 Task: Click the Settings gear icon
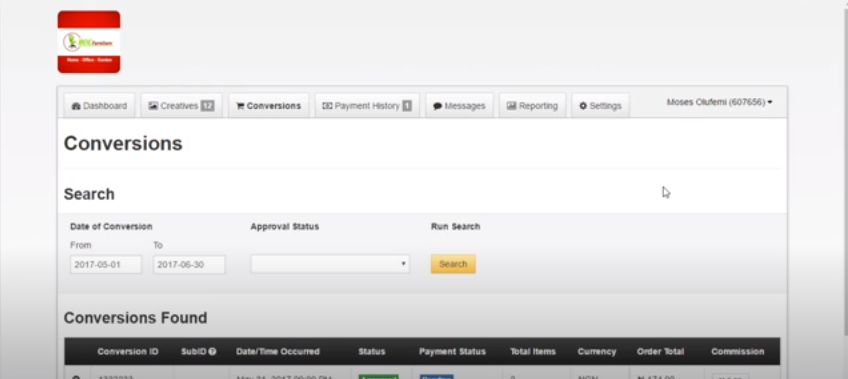583,106
